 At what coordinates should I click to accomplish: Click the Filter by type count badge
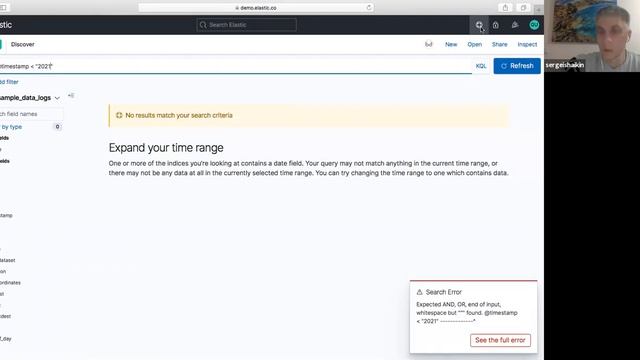point(58,127)
